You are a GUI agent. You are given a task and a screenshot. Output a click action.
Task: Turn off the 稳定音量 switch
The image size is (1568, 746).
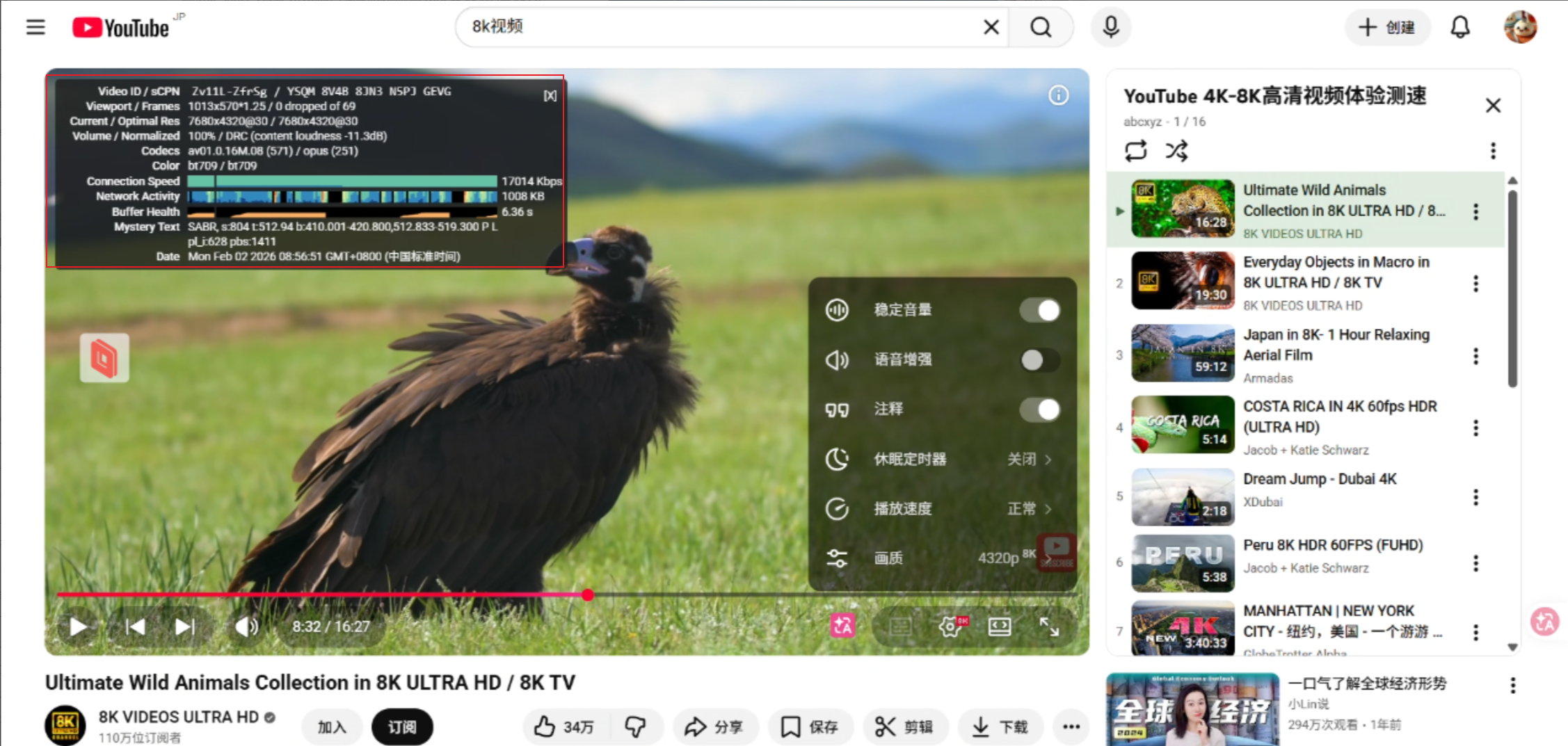click(1039, 310)
